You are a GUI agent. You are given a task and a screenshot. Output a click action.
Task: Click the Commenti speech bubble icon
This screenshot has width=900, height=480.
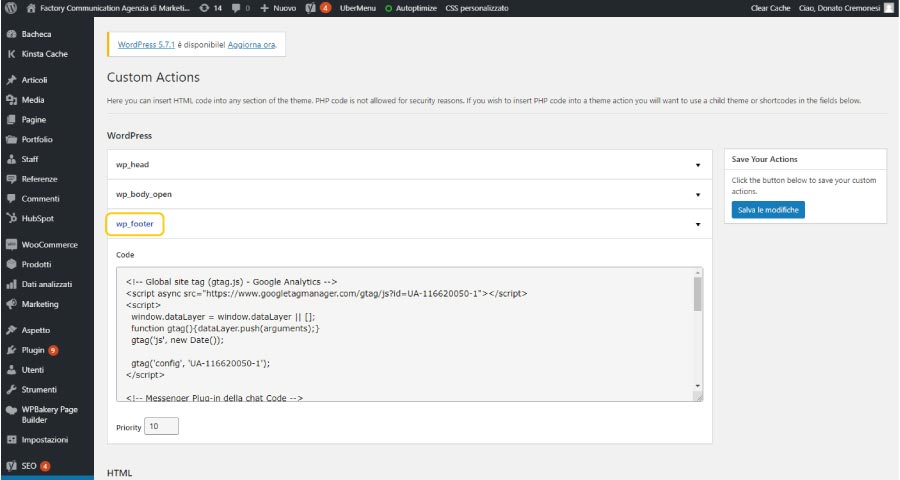11,199
